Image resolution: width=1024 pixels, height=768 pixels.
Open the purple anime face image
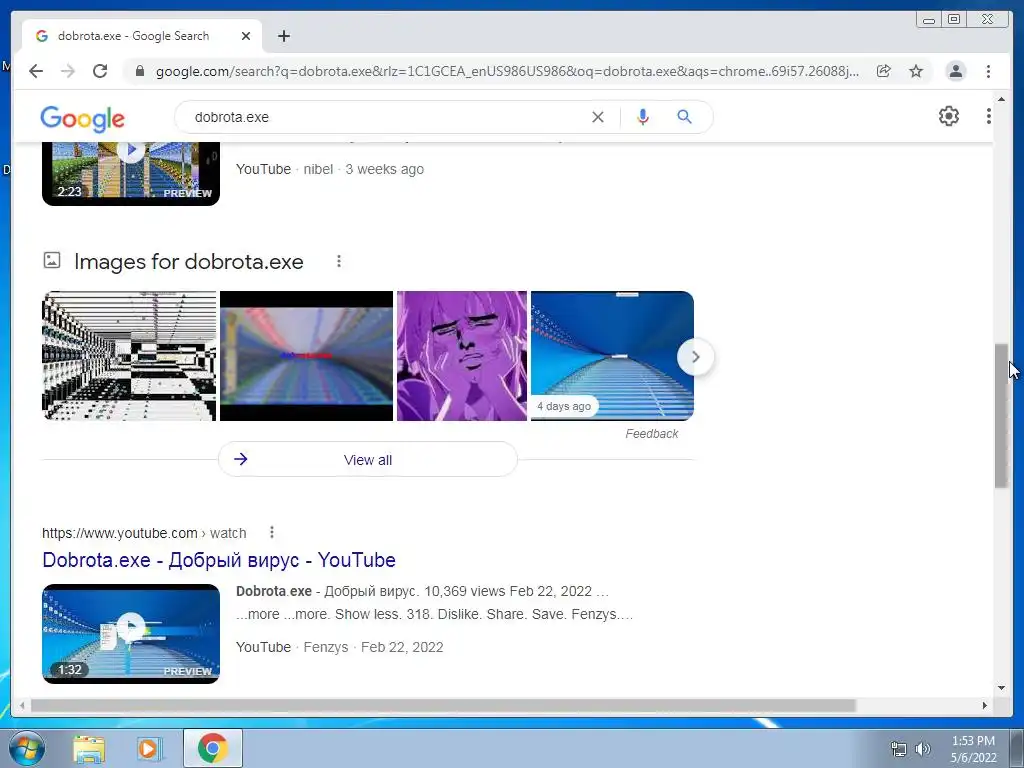pos(462,356)
